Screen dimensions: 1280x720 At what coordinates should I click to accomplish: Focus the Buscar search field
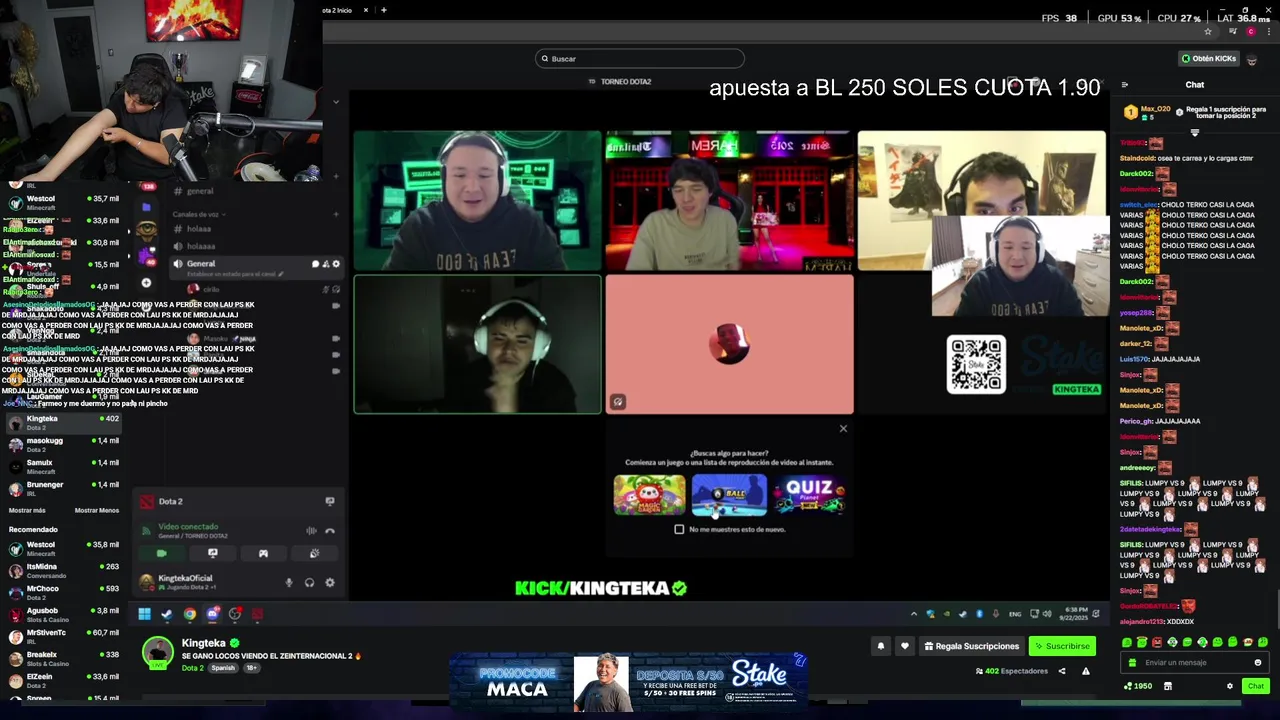click(x=640, y=59)
